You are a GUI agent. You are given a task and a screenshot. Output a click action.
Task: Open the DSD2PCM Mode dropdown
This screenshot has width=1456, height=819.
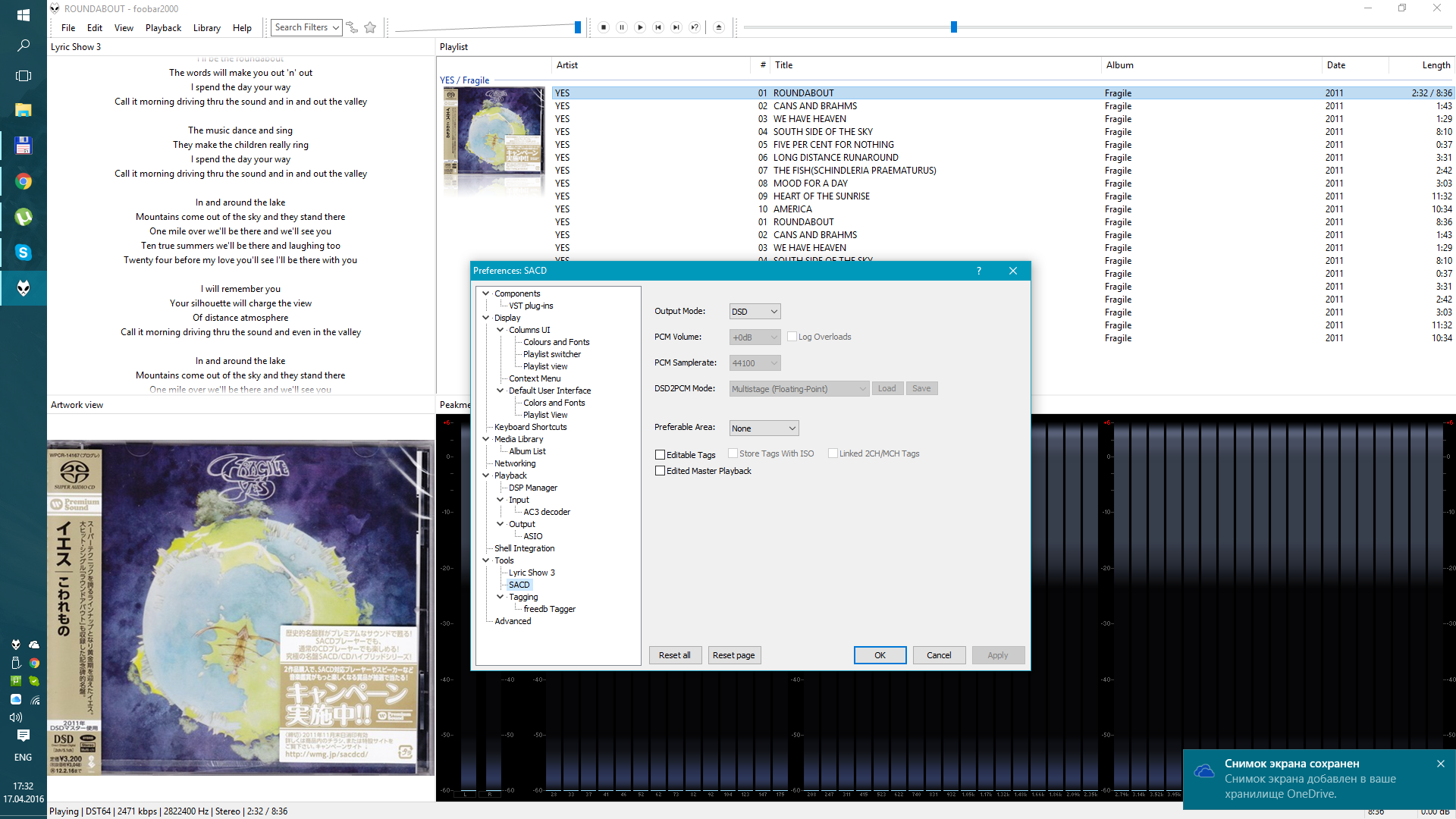point(799,389)
